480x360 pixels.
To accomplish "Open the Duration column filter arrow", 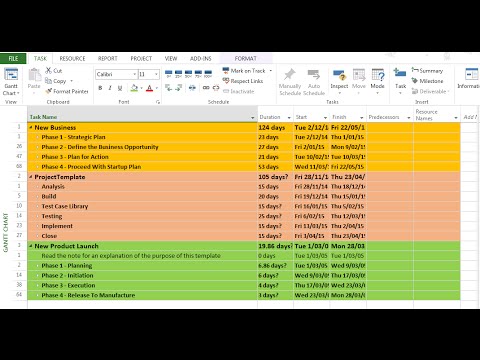I will [289, 117].
